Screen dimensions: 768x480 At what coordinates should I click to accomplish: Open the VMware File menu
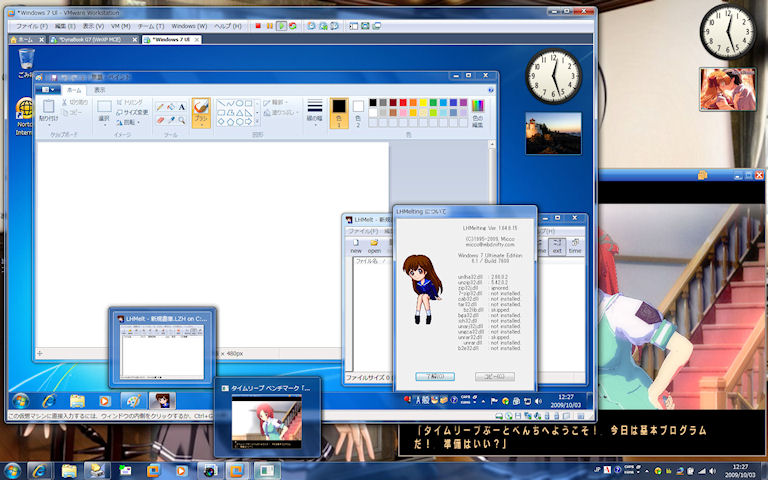[32, 26]
